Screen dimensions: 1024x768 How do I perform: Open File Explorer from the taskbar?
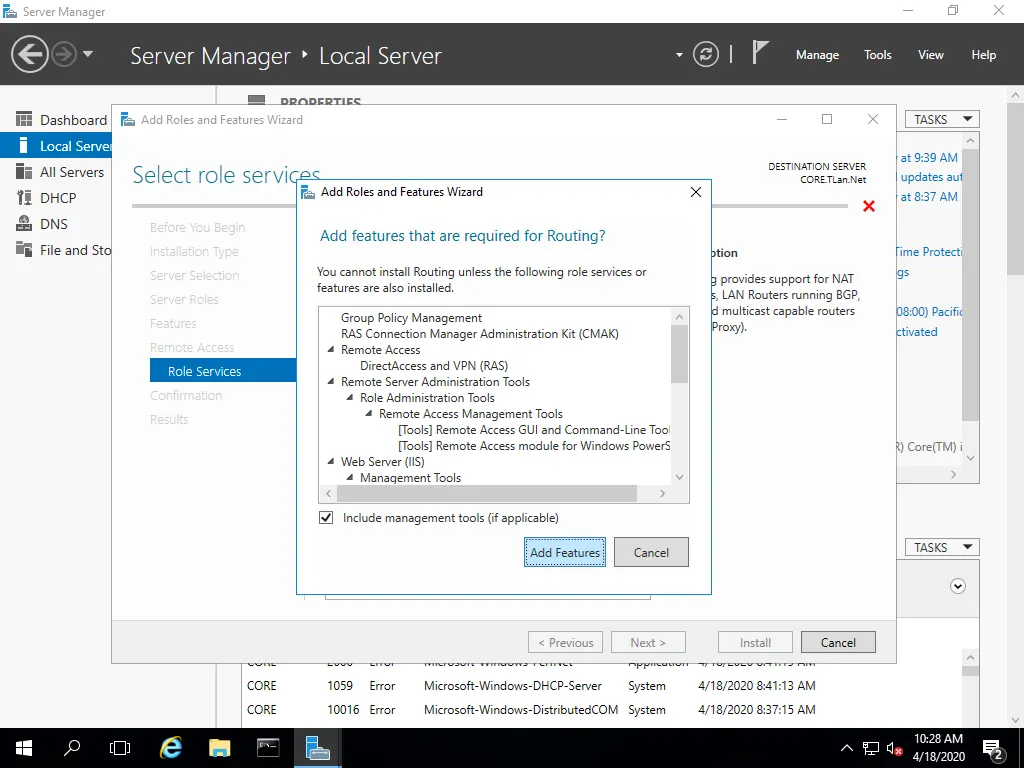219,748
